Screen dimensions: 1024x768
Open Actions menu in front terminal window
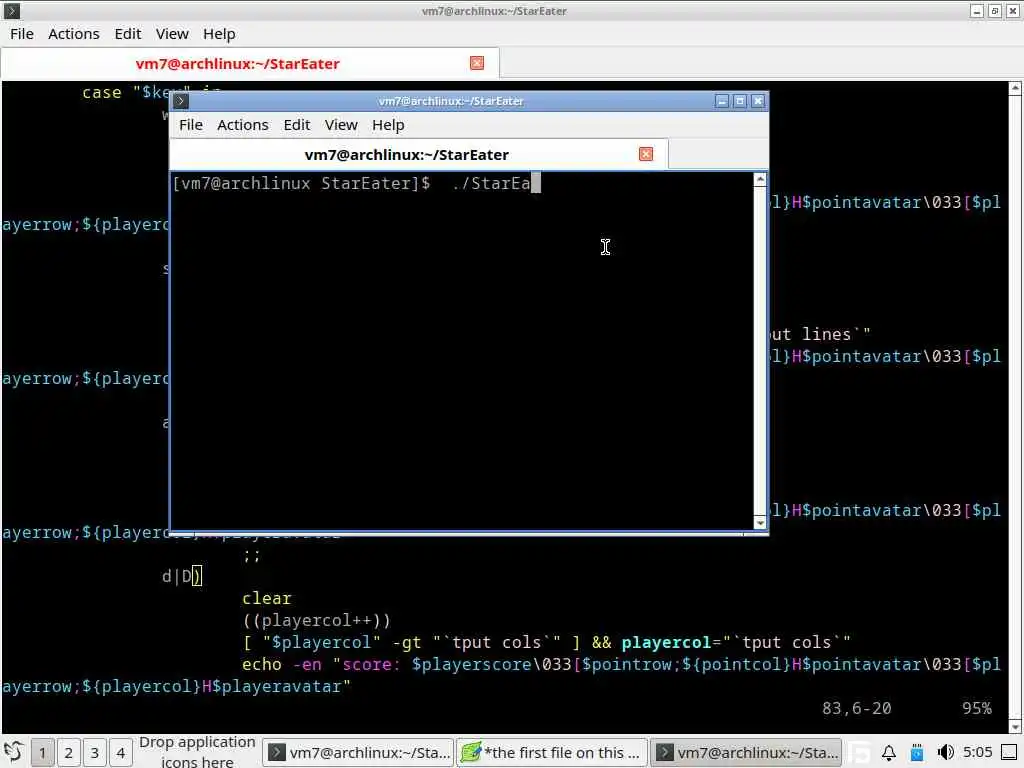(x=242, y=125)
